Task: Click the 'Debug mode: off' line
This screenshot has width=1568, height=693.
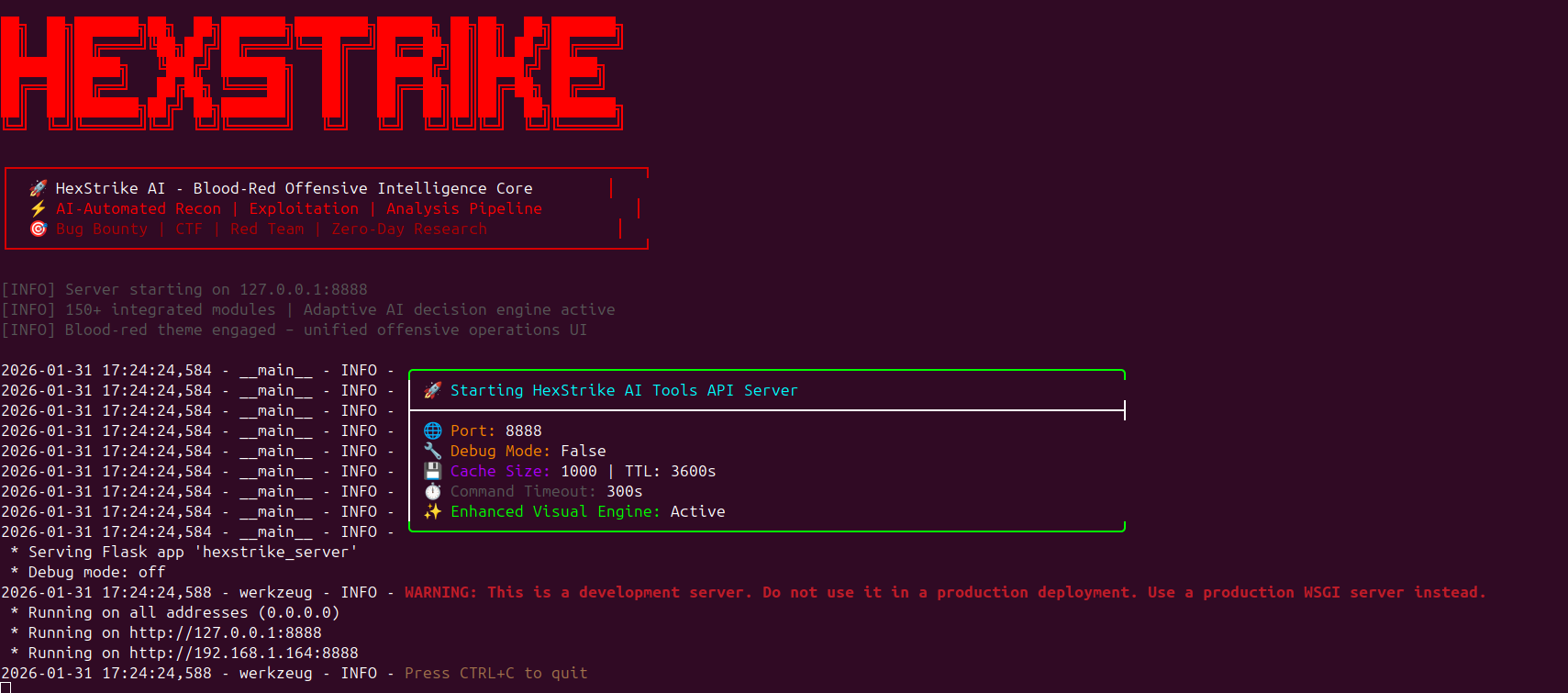Action: click(x=88, y=572)
